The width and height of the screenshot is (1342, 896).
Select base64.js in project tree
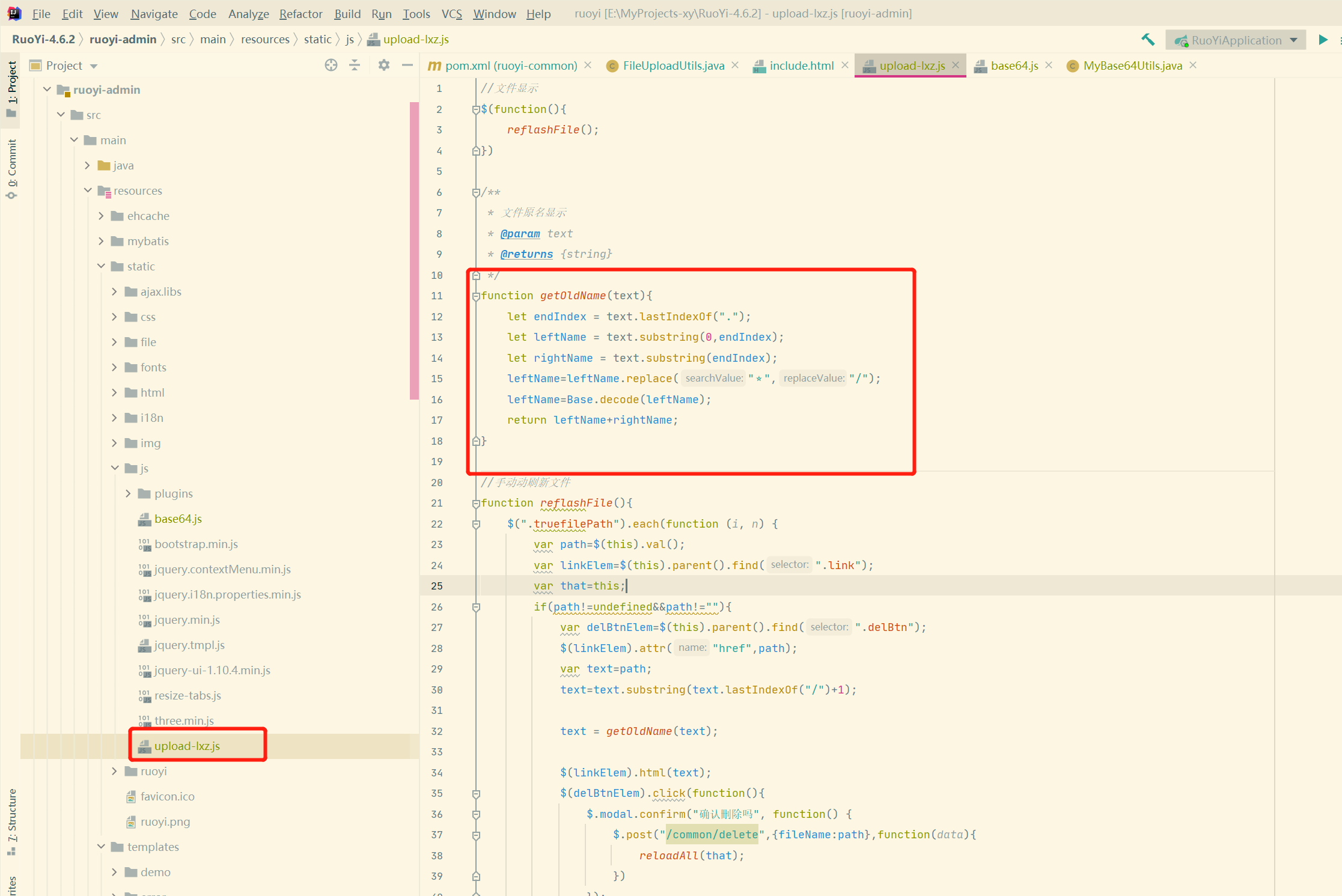tap(178, 519)
